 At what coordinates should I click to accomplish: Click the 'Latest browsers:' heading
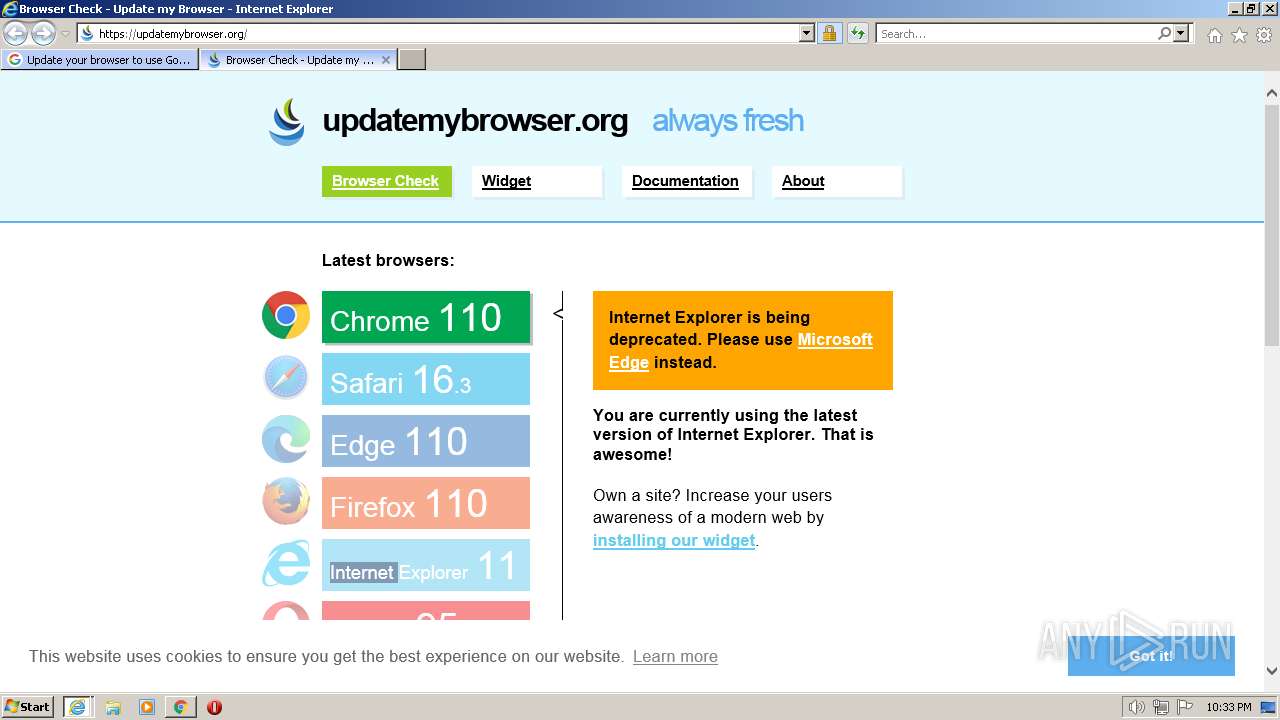[388, 260]
